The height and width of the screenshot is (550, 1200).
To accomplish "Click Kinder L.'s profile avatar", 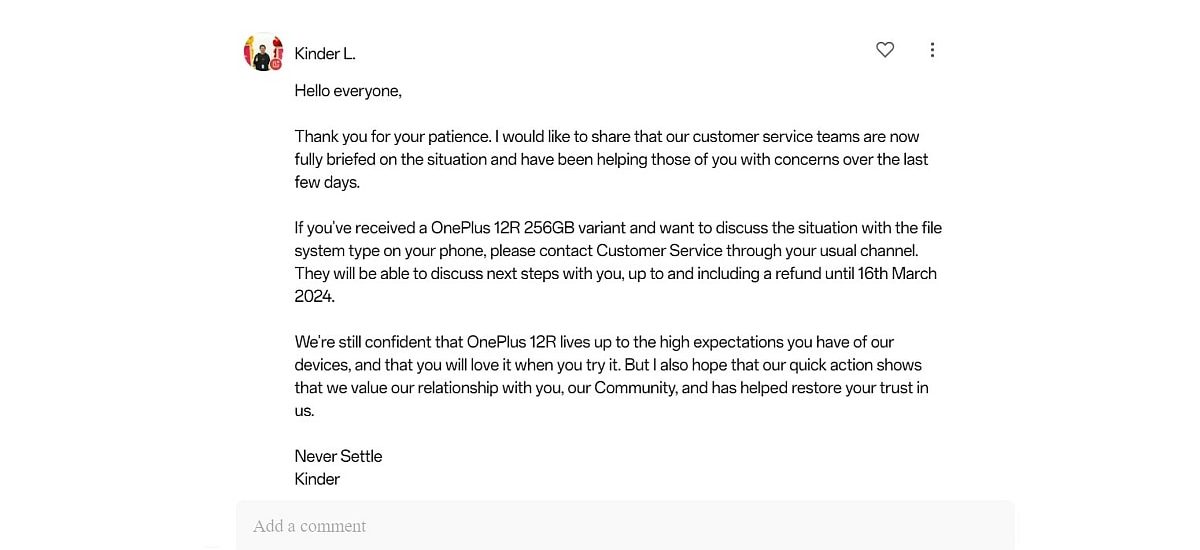I will (x=262, y=52).
